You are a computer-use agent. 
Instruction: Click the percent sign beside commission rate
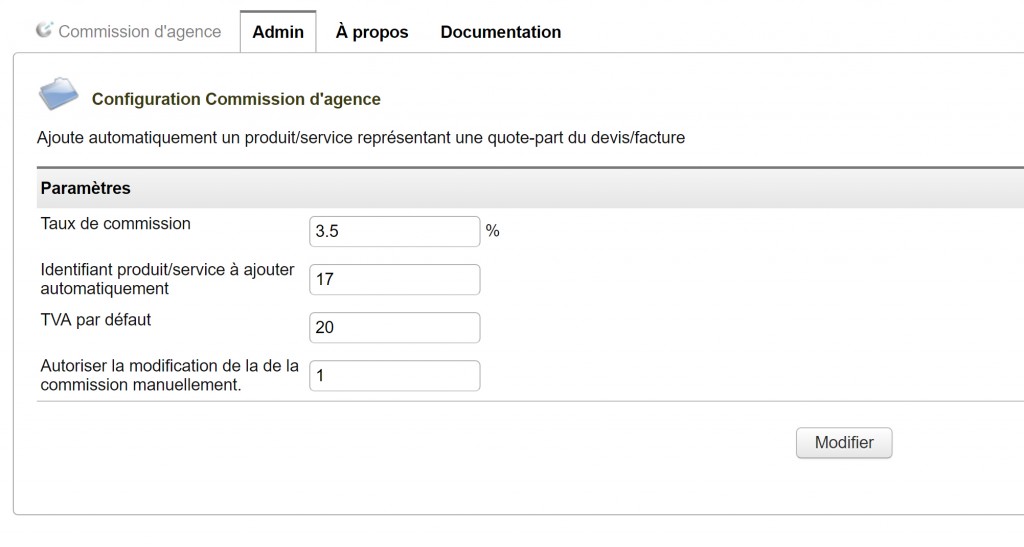[492, 231]
